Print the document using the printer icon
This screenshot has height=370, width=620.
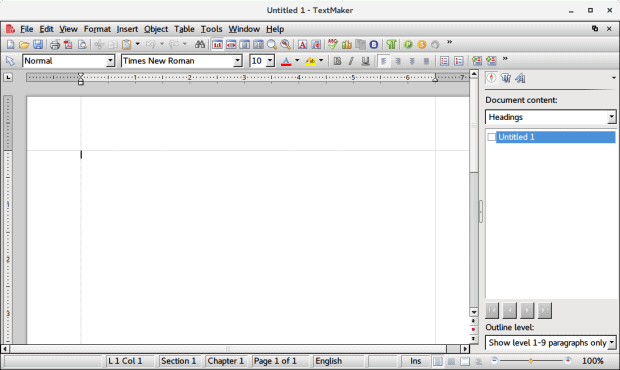pos(55,44)
